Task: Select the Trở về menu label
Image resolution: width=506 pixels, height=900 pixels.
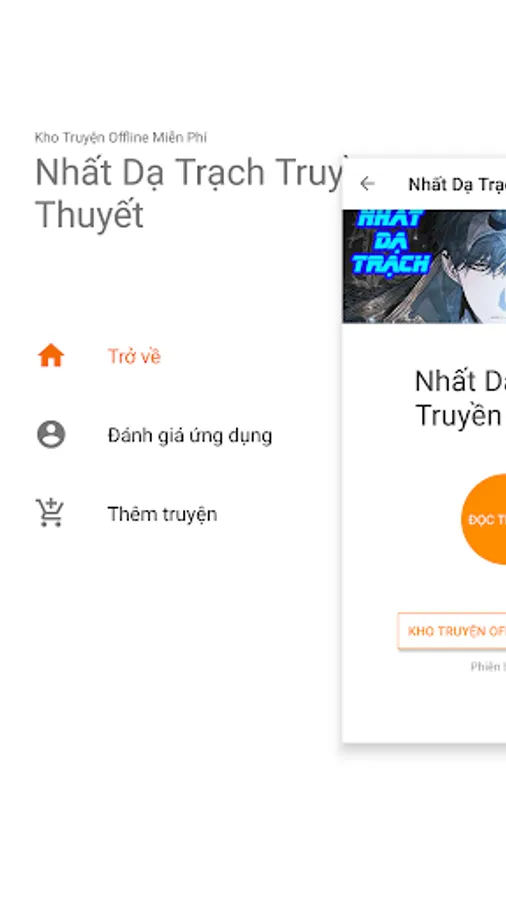Action: click(134, 356)
